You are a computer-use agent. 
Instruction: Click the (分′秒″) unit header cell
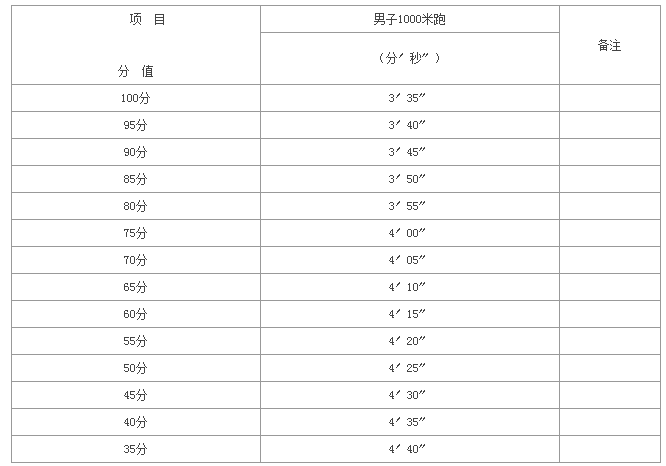[409, 58]
